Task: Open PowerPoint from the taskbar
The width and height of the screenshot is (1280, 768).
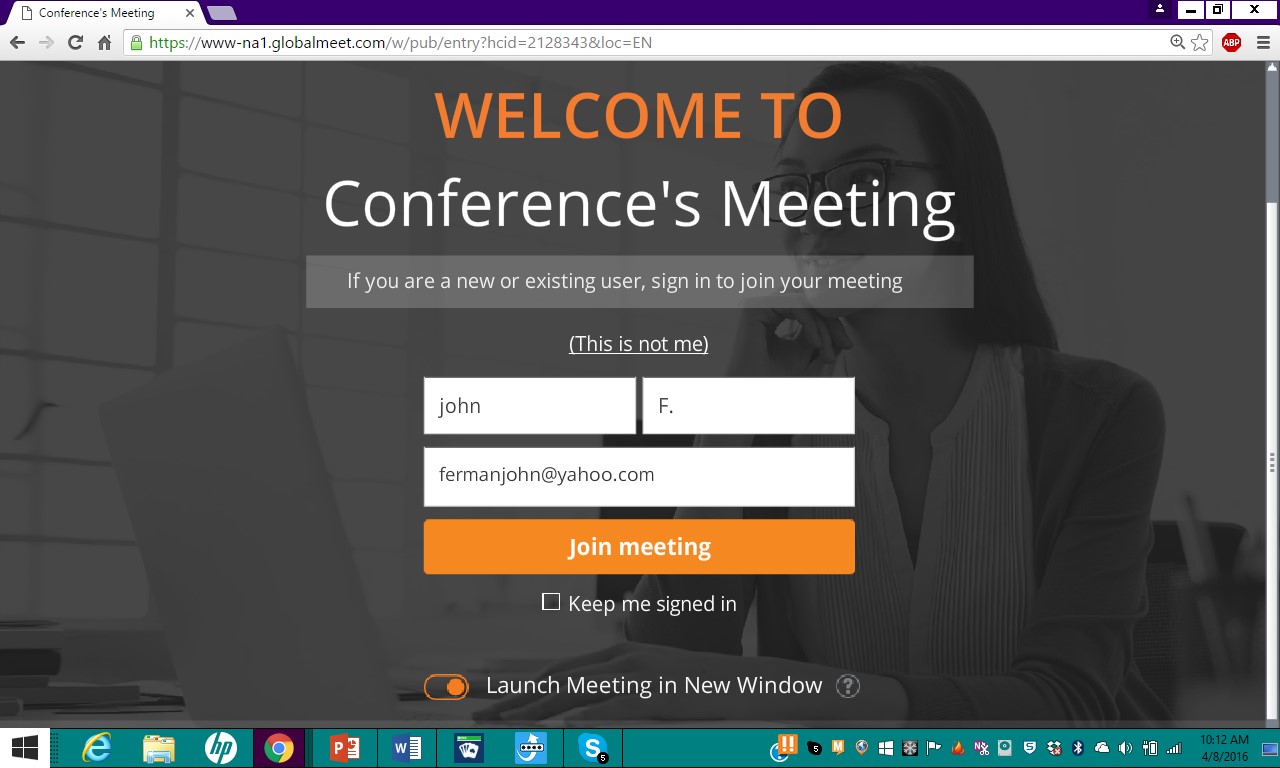Action: coord(344,748)
